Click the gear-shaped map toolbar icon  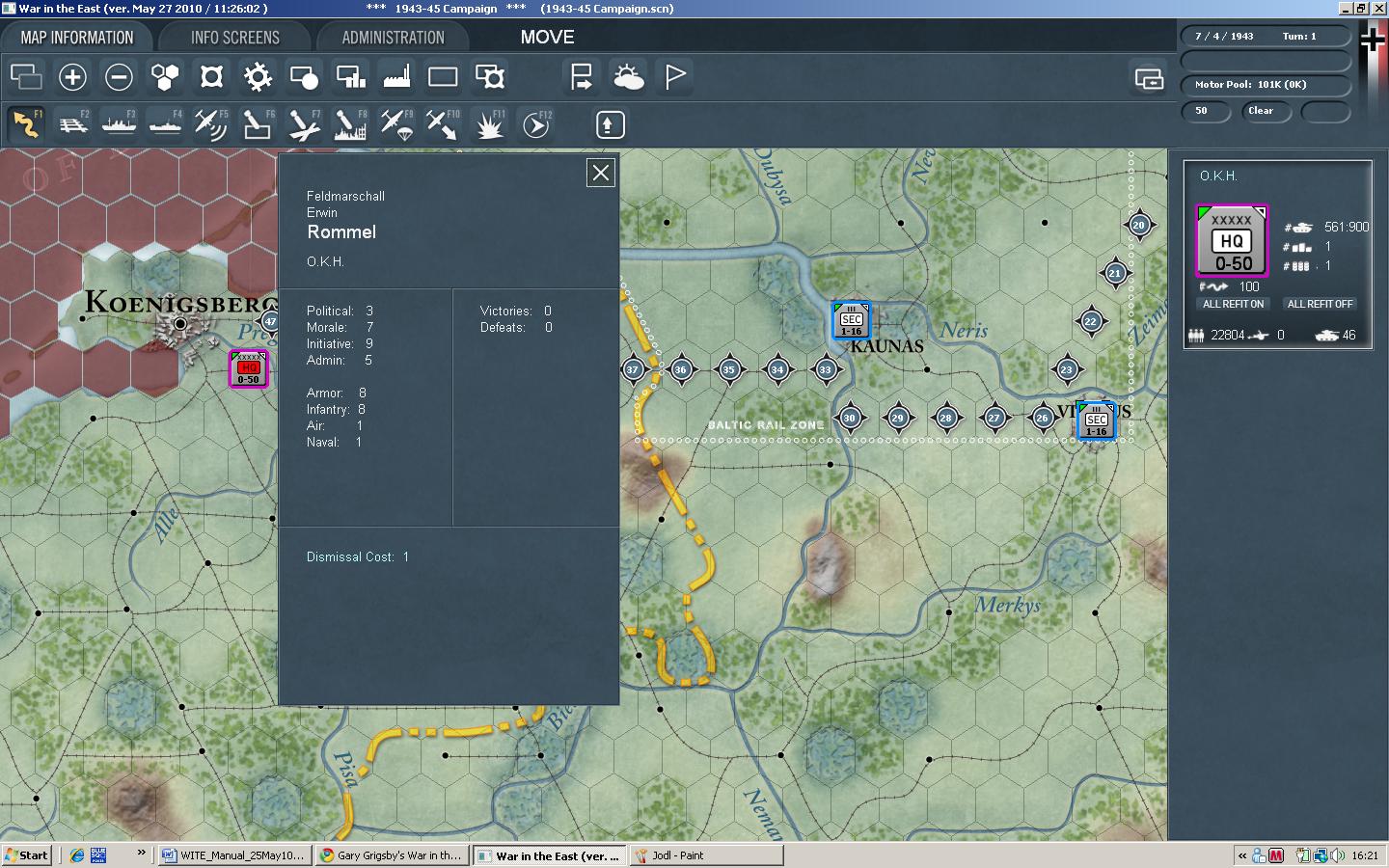pyautogui.click(x=258, y=77)
